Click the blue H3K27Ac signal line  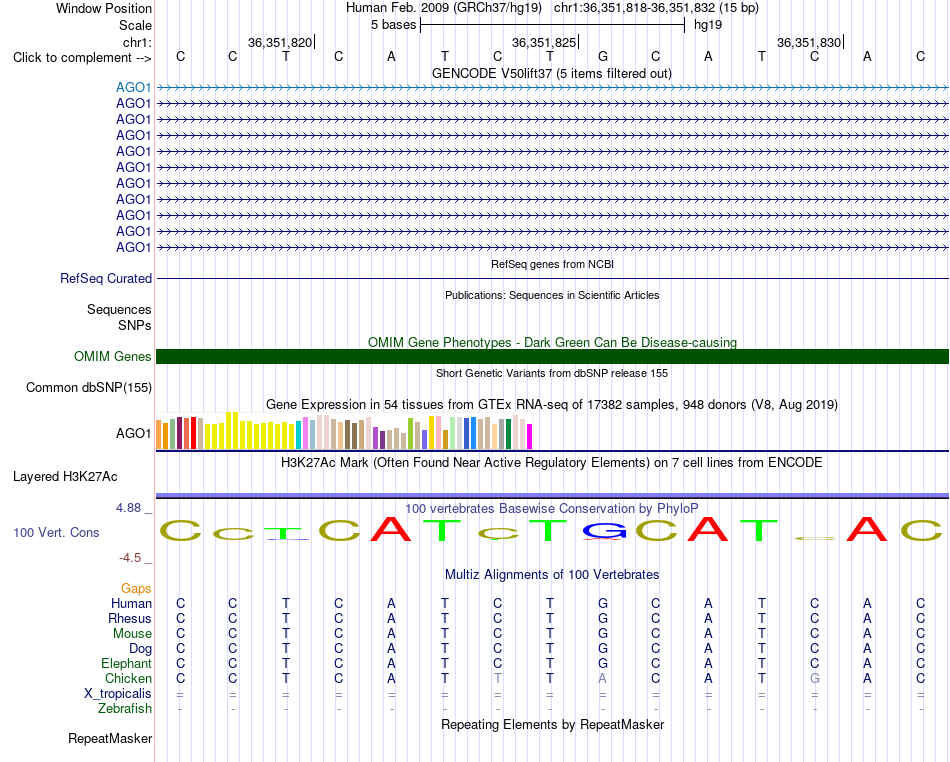point(552,496)
